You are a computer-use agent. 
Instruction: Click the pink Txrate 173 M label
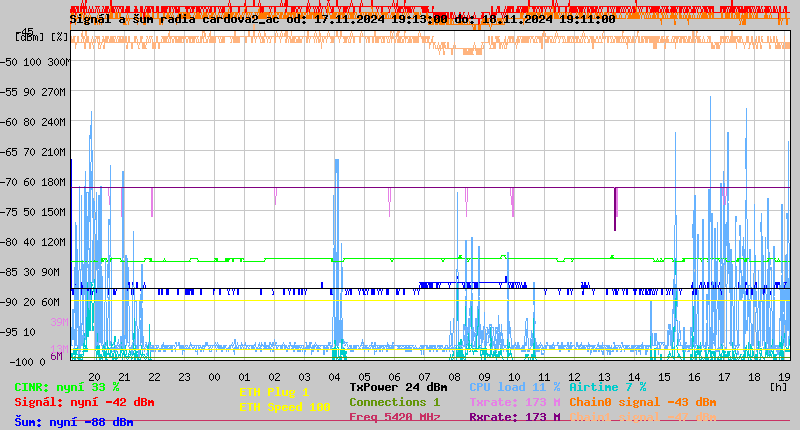515,402
